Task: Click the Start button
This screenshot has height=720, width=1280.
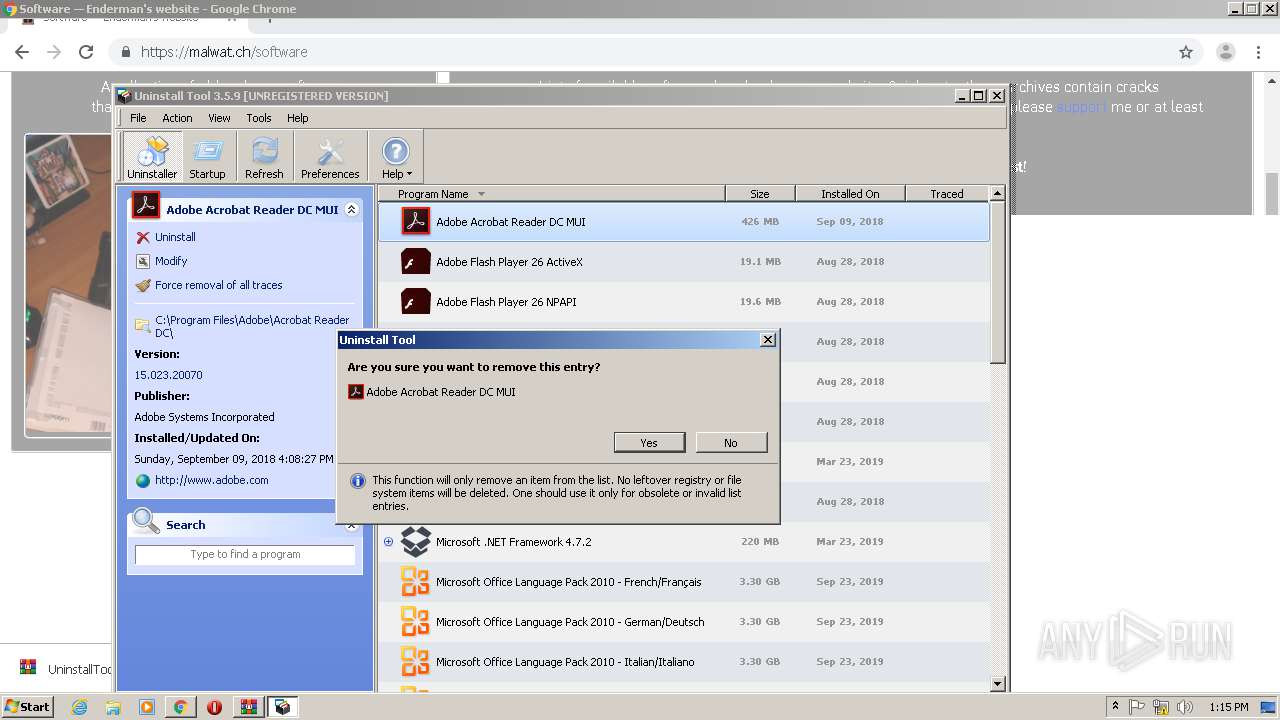Action: click(28, 707)
